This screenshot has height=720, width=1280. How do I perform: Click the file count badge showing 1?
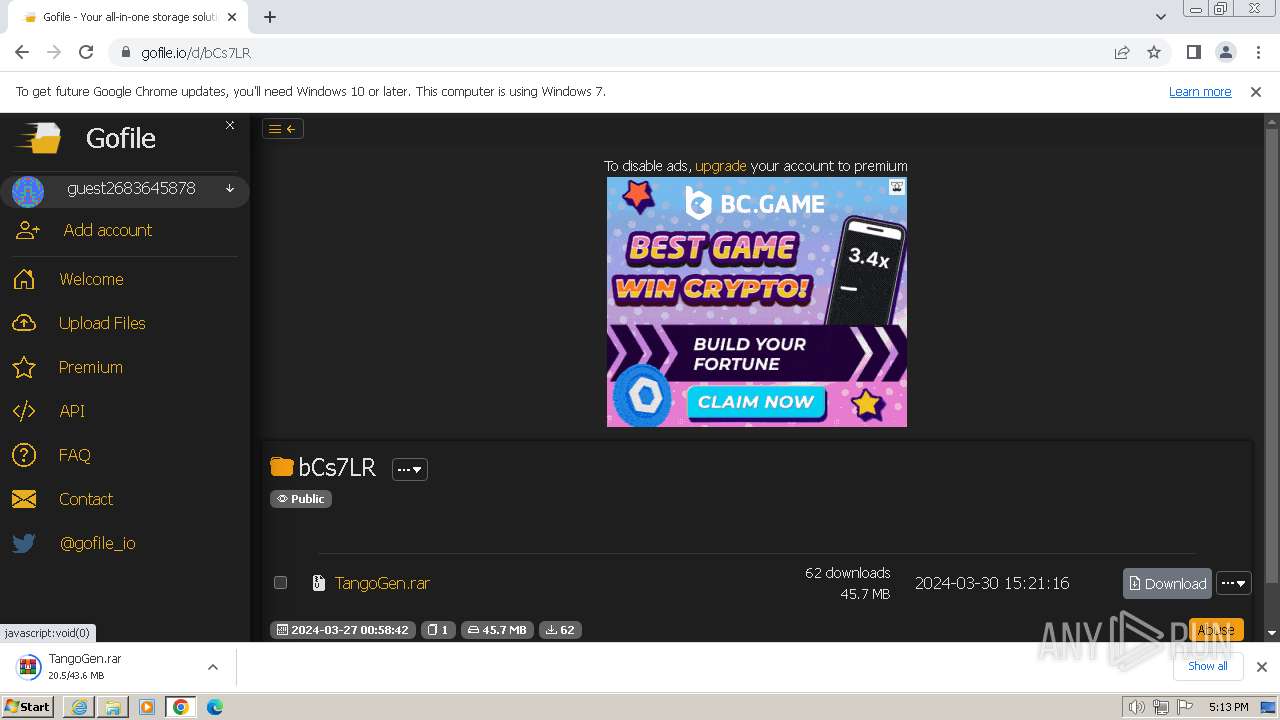(438, 630)
